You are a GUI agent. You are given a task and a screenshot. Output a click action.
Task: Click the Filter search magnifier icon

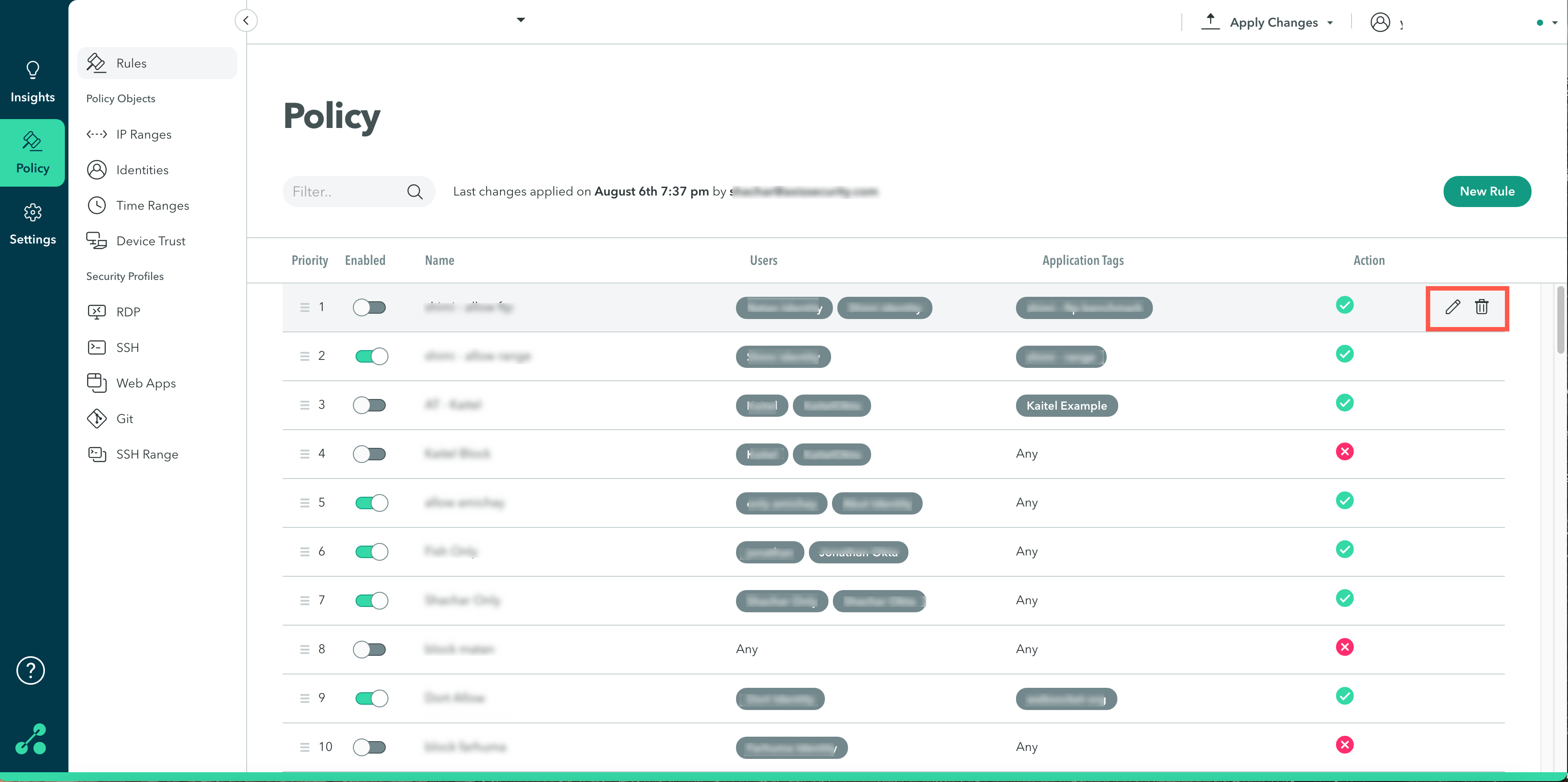click(x=415, y=192)
